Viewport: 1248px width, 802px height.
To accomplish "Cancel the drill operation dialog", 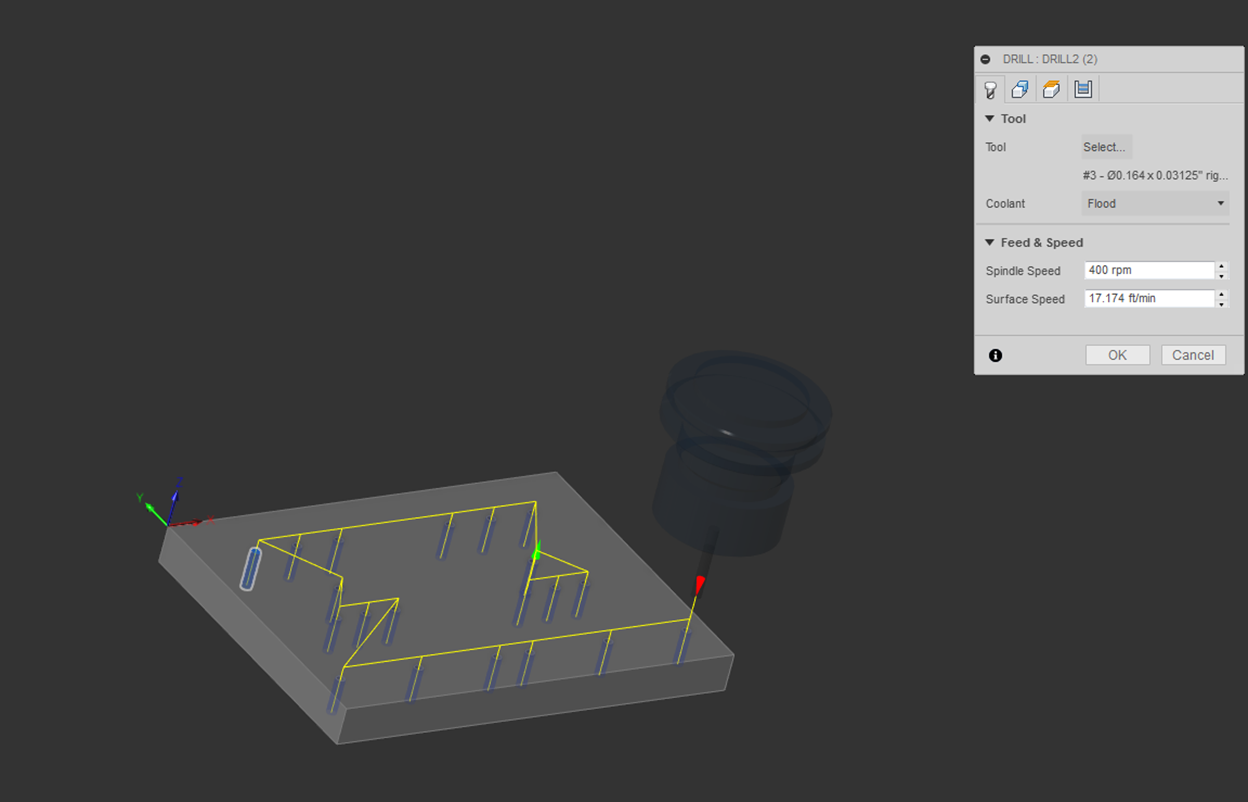I will [x=1193, y=355].
